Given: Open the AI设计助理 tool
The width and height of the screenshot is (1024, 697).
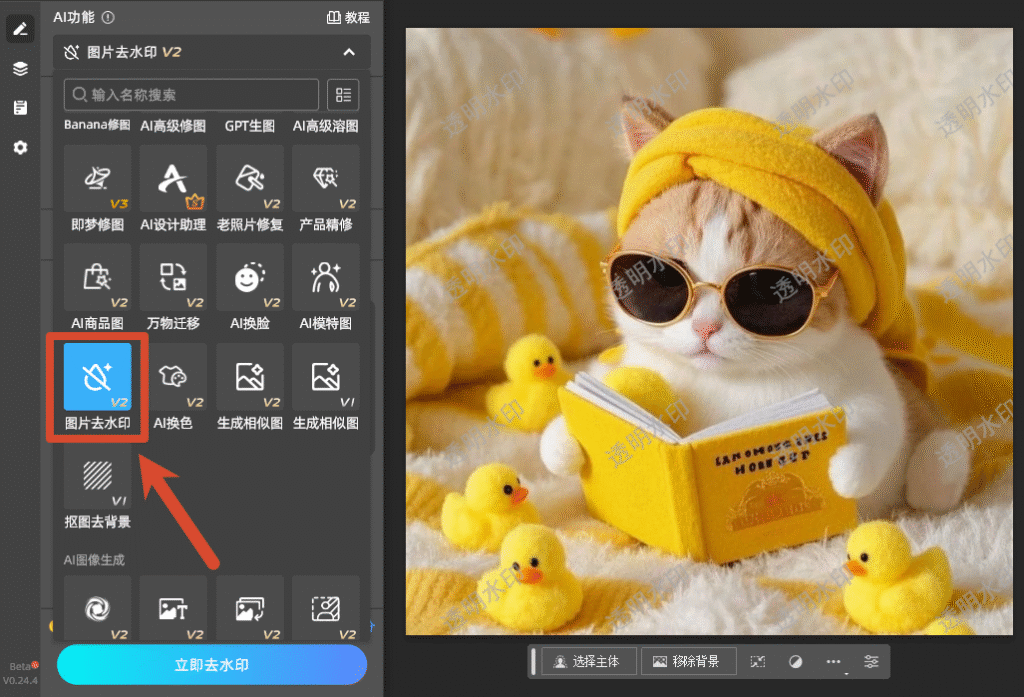Looking at the screenshot, I should click(173, 178).
